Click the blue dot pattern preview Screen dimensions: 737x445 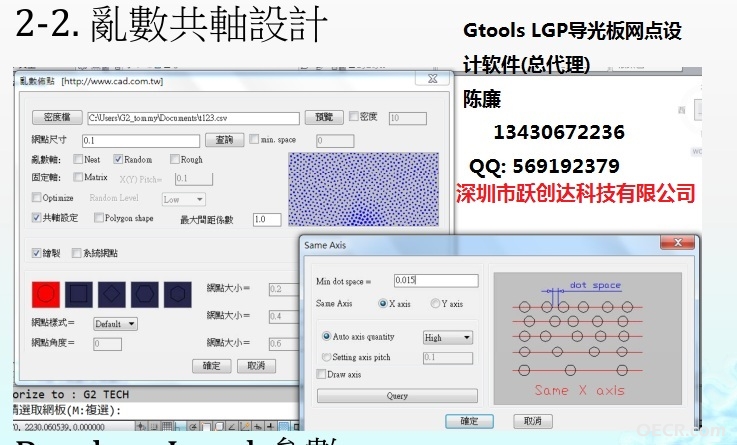(x=363, y=189)
